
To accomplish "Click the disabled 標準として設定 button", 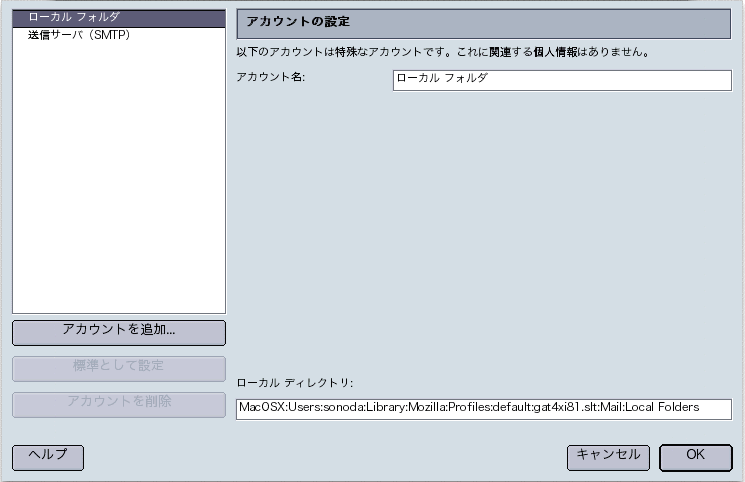I will point(119,368).
